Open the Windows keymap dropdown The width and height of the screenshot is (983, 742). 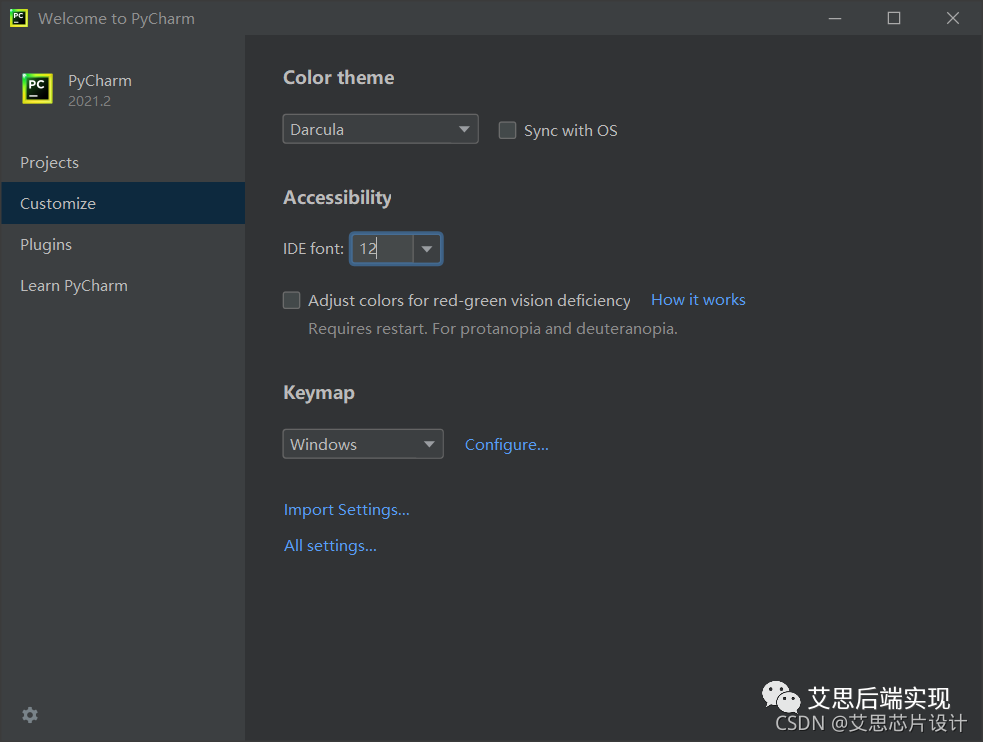coord(363,444)
